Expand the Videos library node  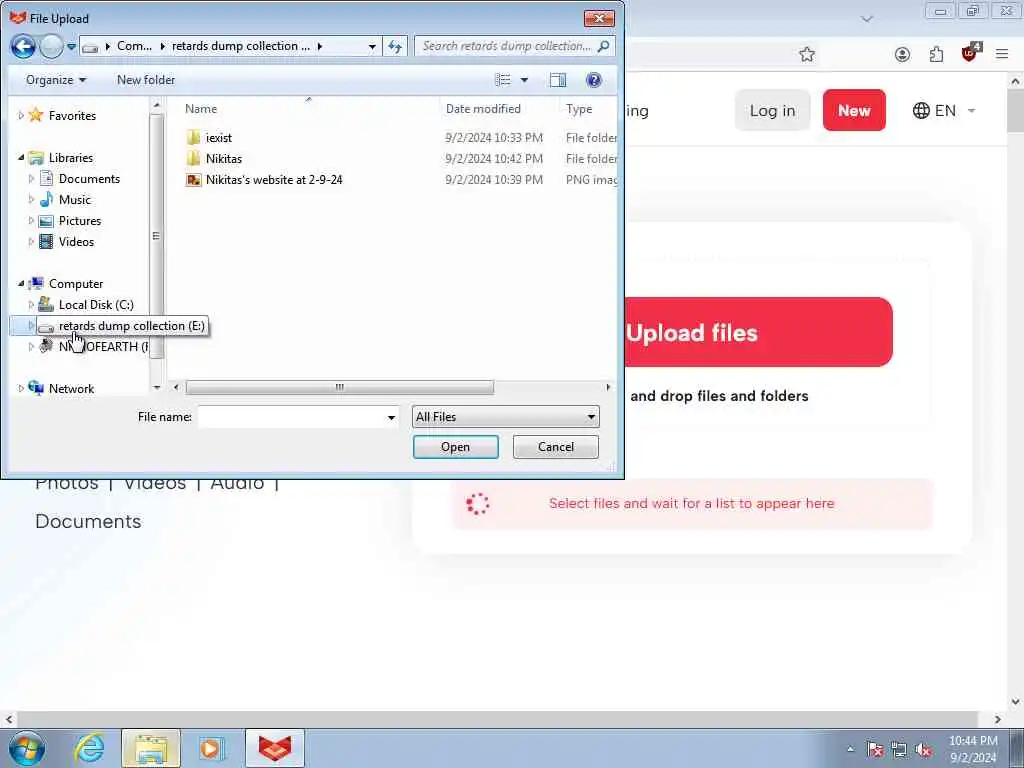click(x=31, y=242)
